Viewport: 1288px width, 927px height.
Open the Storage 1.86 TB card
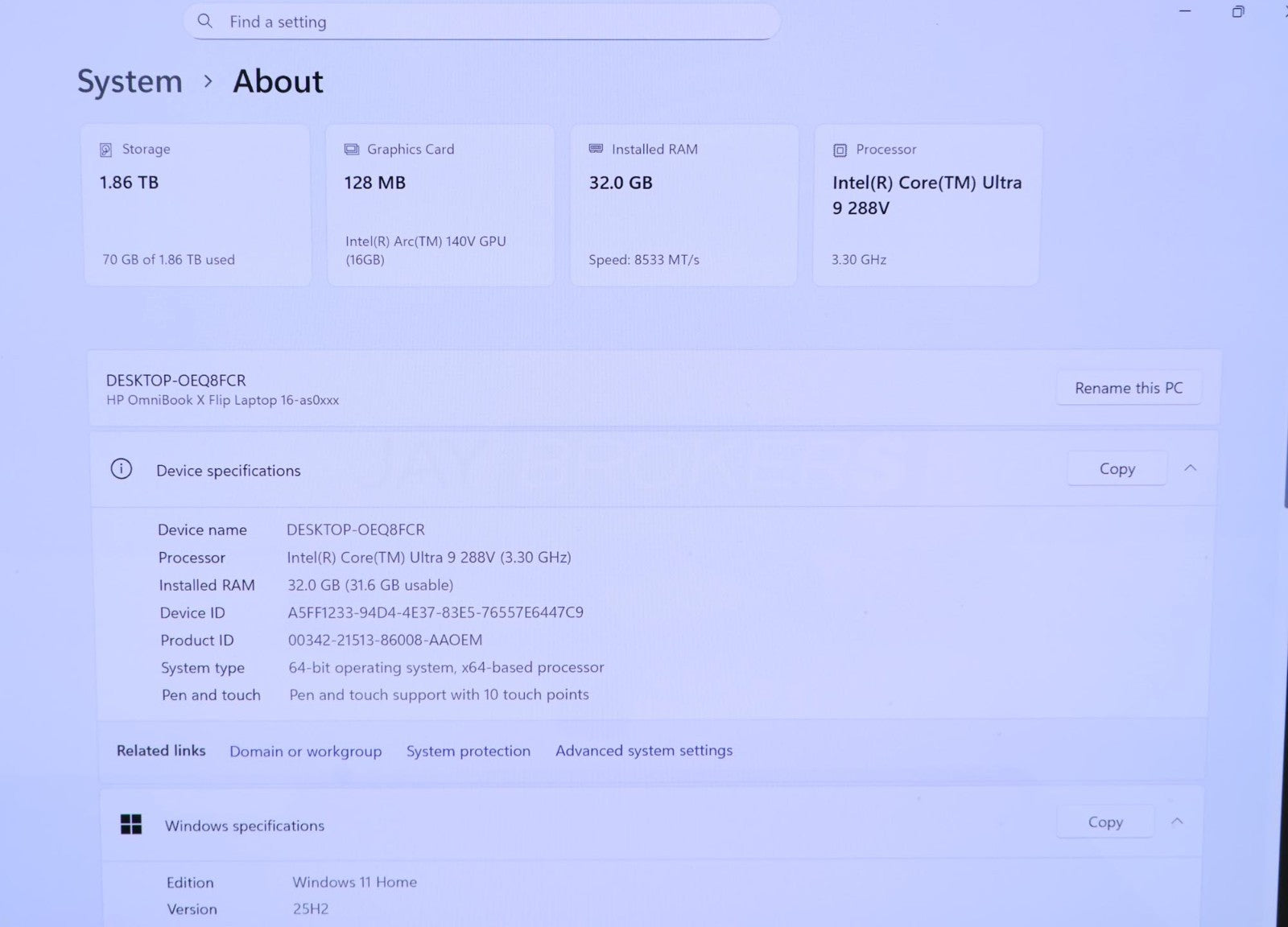point(196,205)
